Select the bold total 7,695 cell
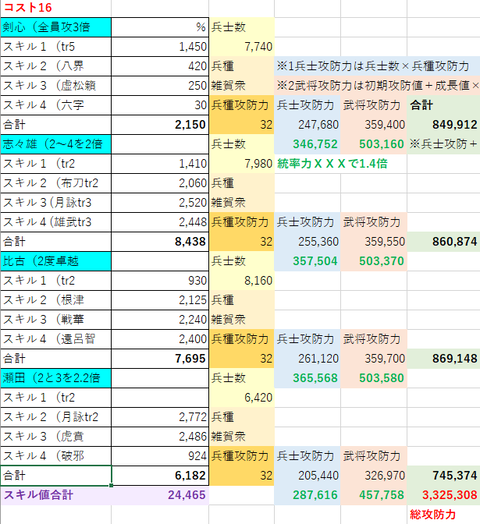The height and width of the screenshot is (524, 480). [x=160, y=359]
